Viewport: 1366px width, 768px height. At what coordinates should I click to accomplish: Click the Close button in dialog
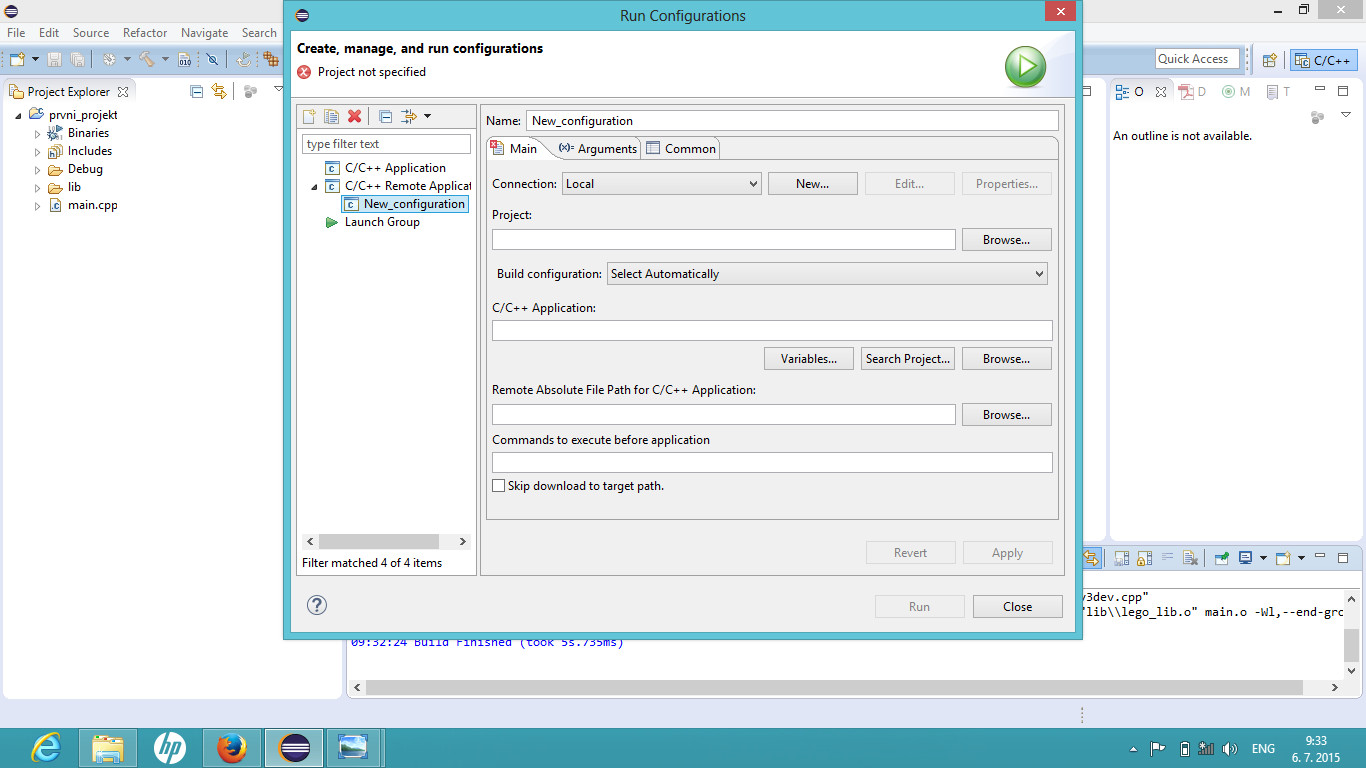point(1017,607)
